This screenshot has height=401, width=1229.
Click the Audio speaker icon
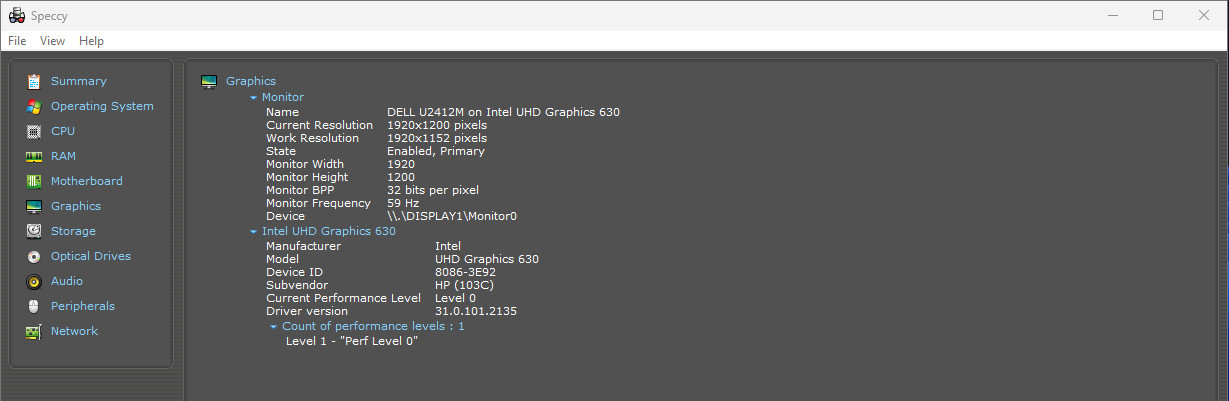coord(34,281)
